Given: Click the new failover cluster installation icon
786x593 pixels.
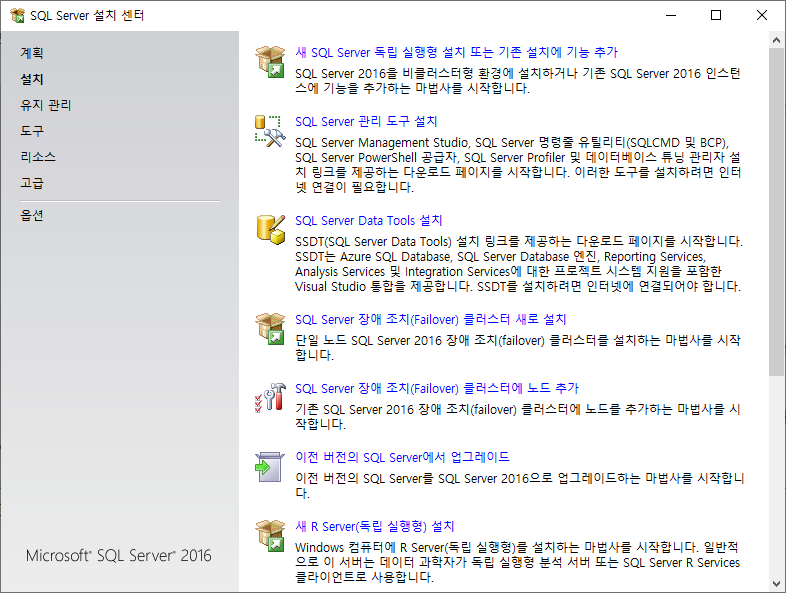Looking at the screenshot, I should click(x=270, y=328).
